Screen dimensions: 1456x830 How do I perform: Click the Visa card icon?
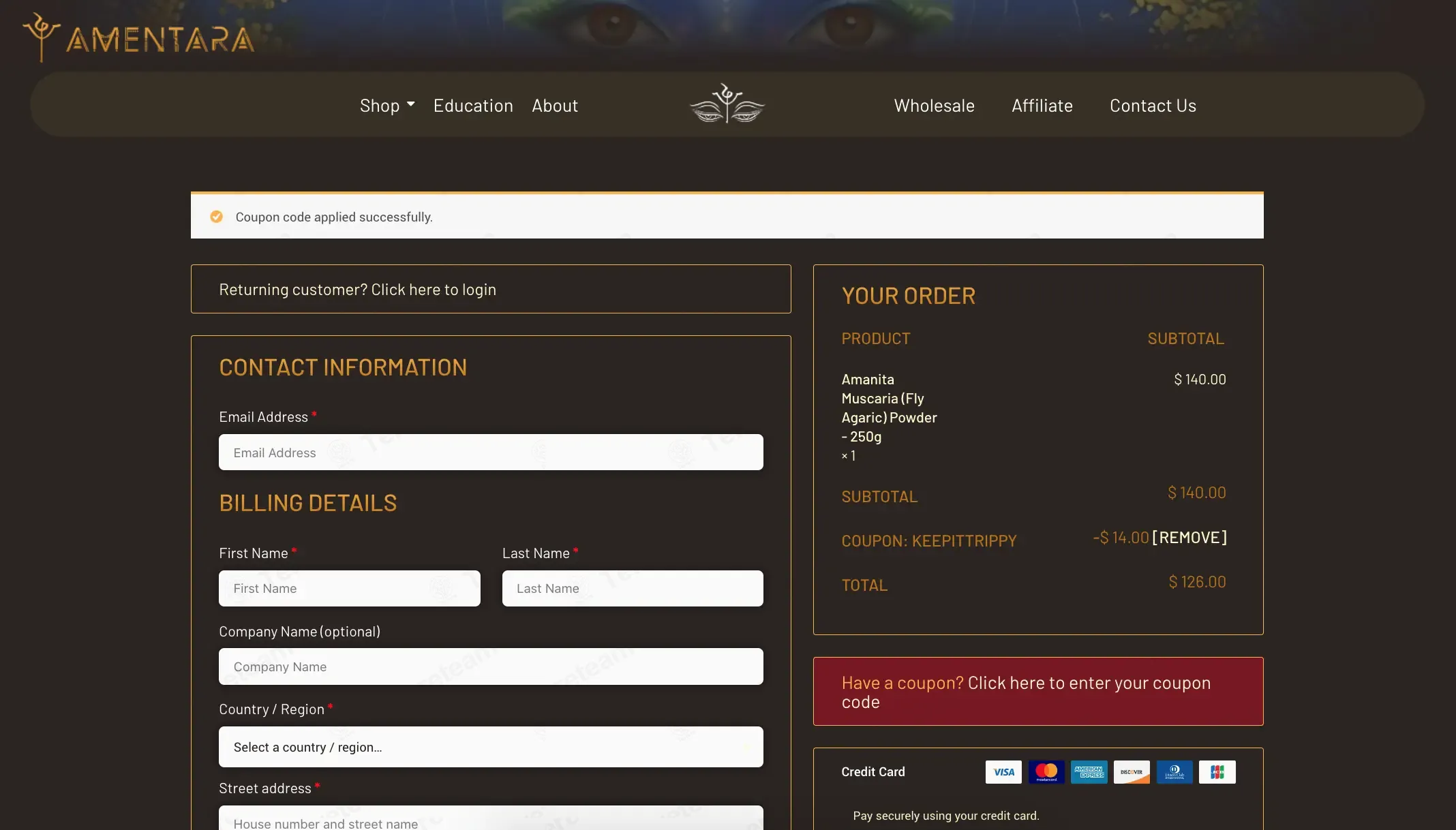(x=1003, y=772)
